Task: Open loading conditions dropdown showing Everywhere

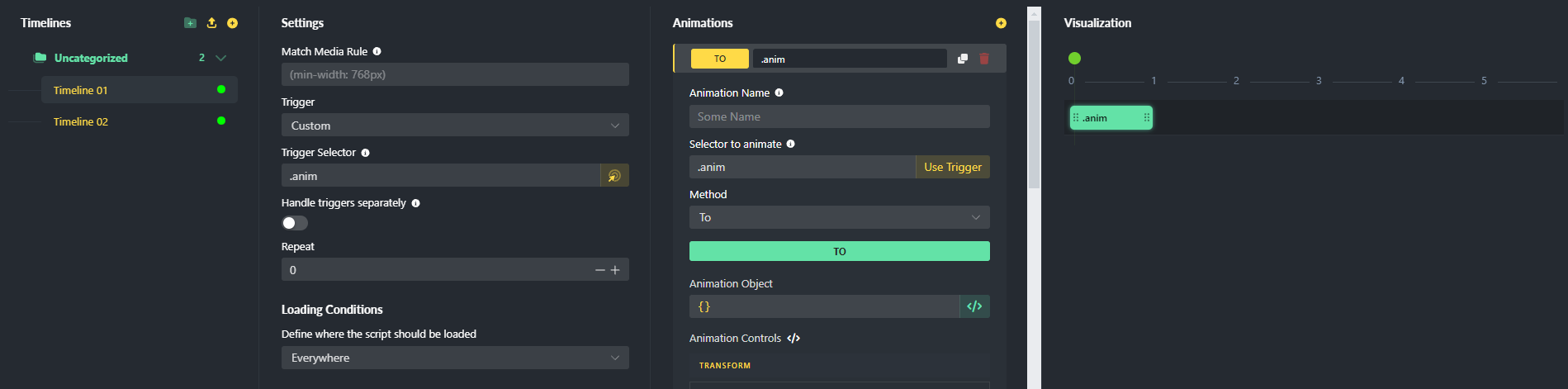Action: coord(455,358)
